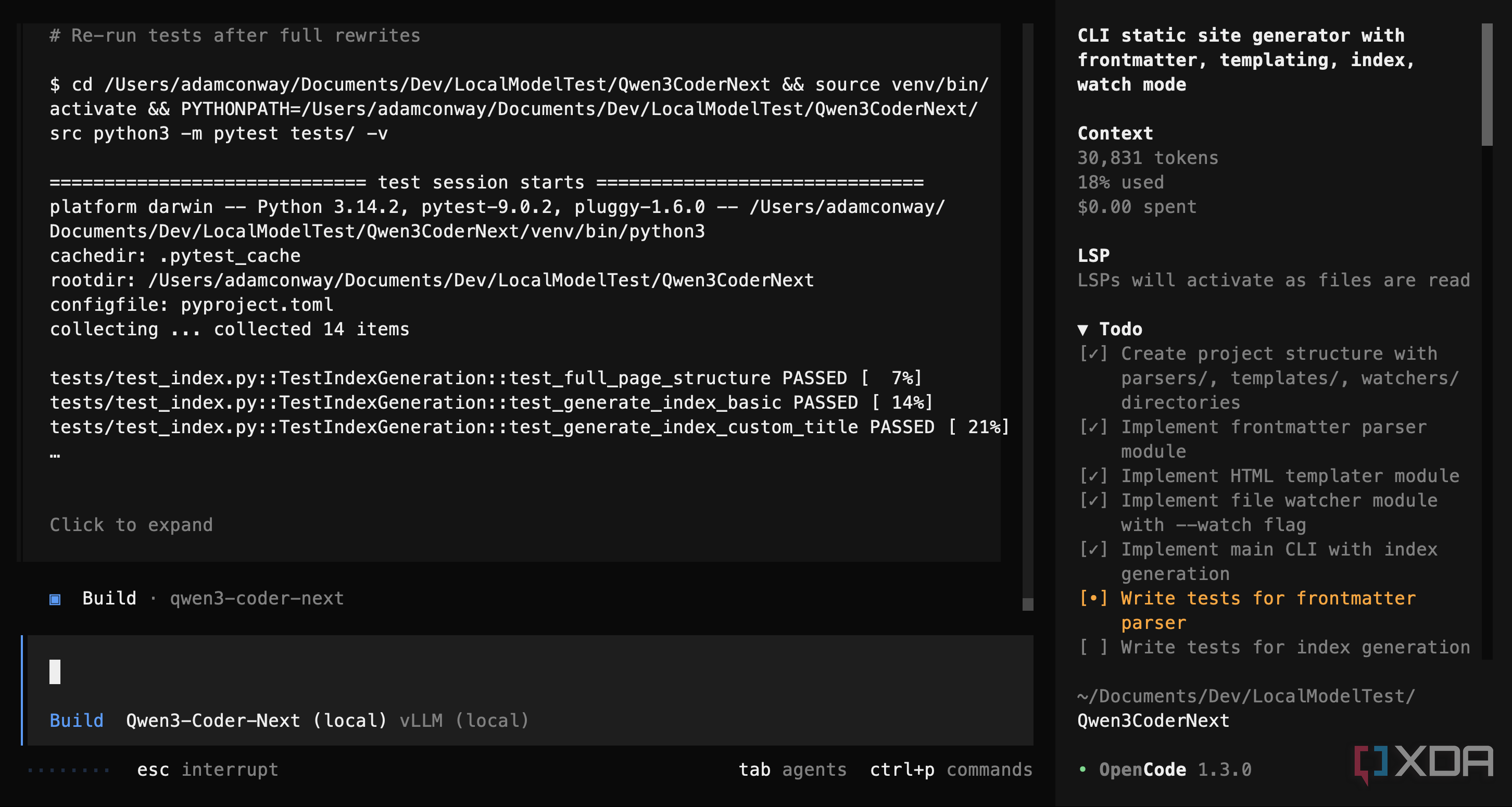Click the esc interrupt hint
The image size is (1512, 807).
click(x=207, y=770)
